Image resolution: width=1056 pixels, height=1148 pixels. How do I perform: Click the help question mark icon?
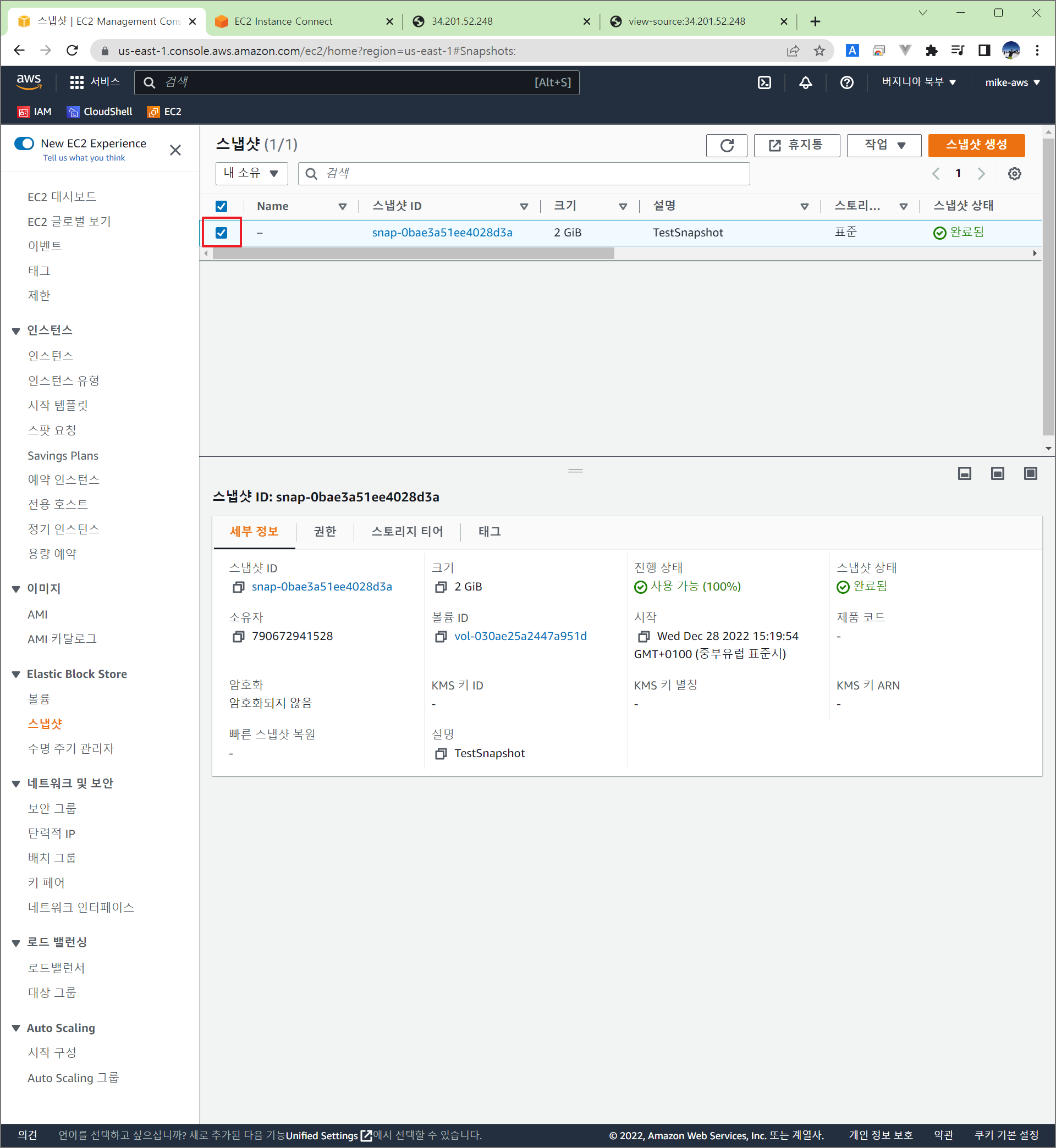tap(846, 82)
